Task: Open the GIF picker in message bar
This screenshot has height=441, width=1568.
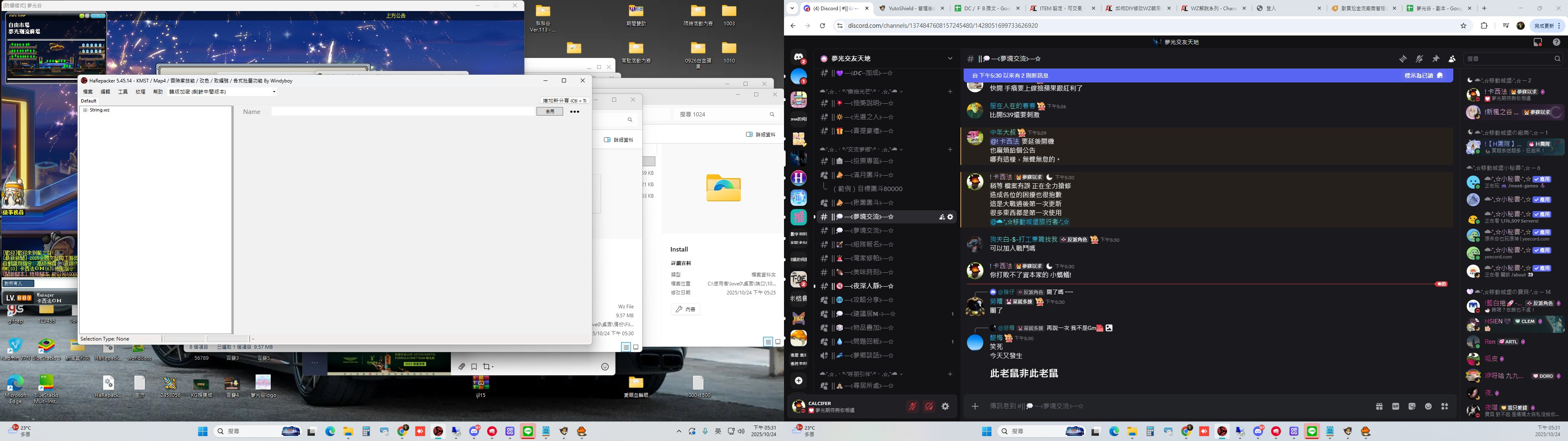Action: 1396,406
